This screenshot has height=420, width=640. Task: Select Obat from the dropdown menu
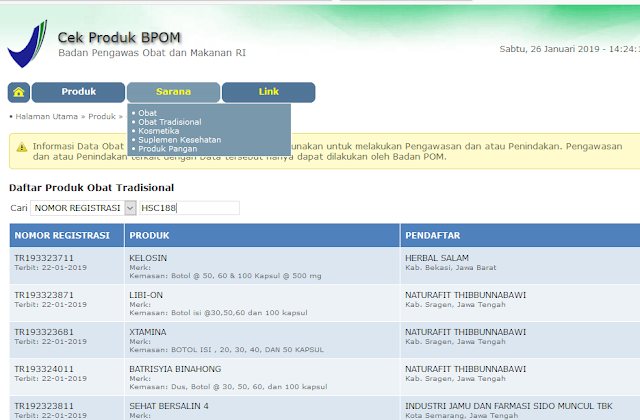147,113
